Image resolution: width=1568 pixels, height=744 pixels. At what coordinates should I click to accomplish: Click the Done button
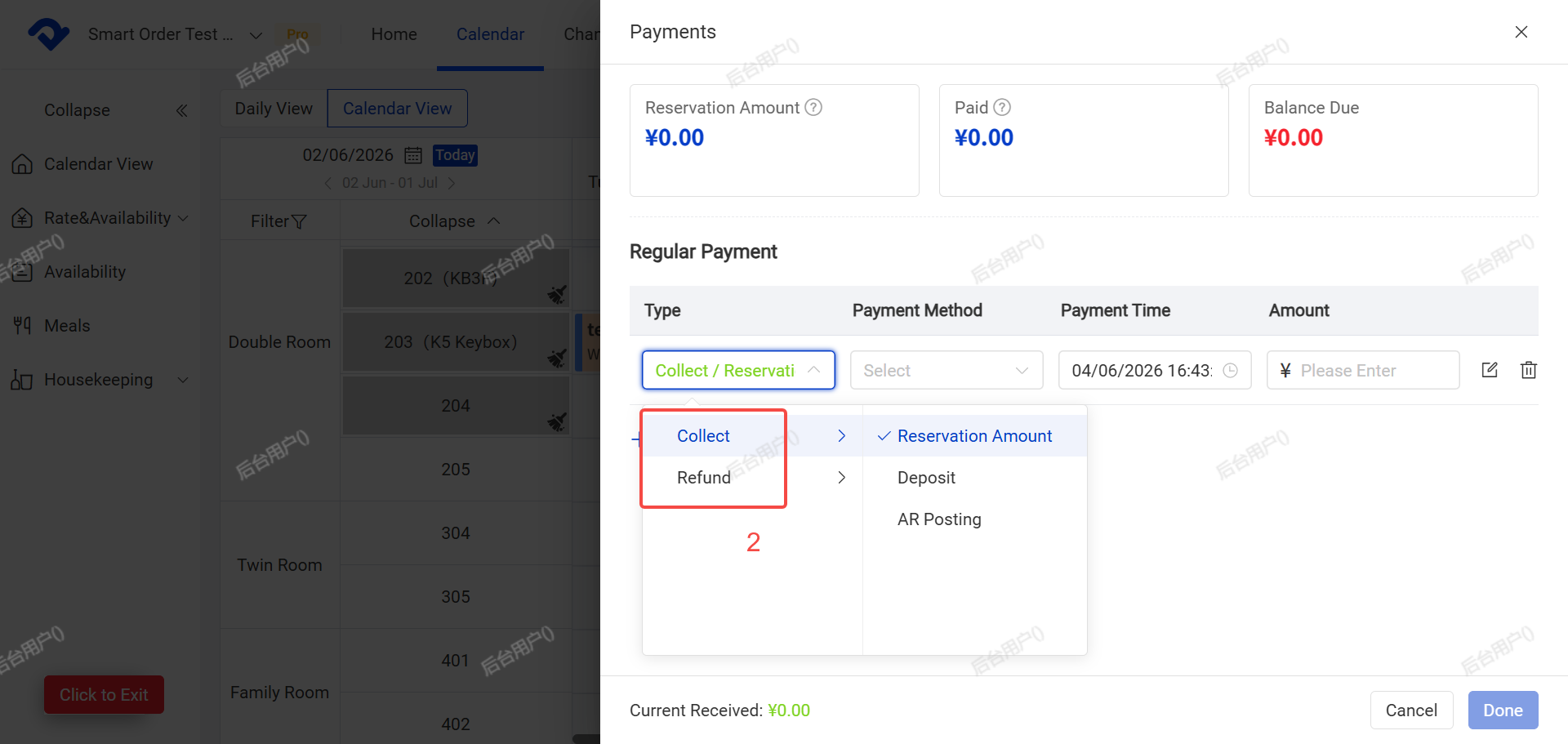pyautogui.click(x=1503, y=711)
